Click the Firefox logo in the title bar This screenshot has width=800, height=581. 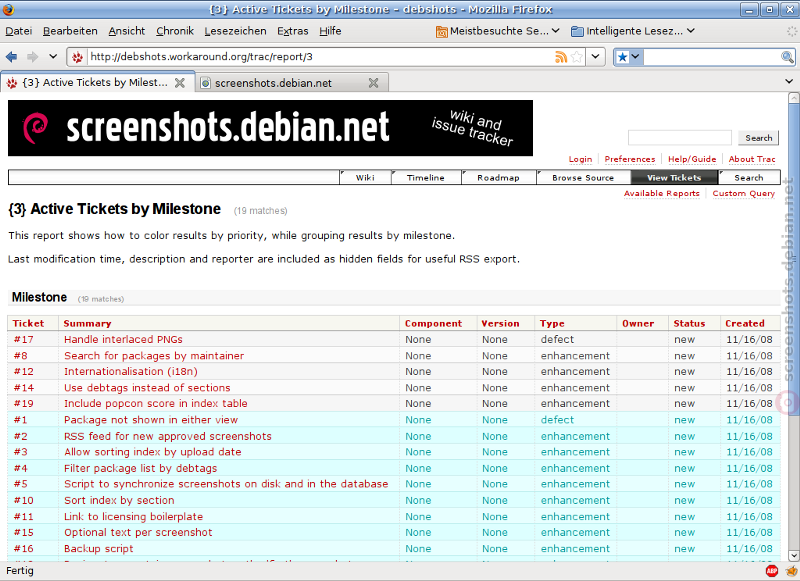(9, 9)
